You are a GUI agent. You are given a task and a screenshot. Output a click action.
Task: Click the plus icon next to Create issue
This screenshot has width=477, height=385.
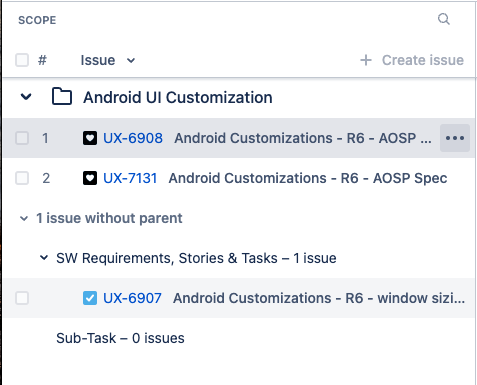(x=366, y=60)
